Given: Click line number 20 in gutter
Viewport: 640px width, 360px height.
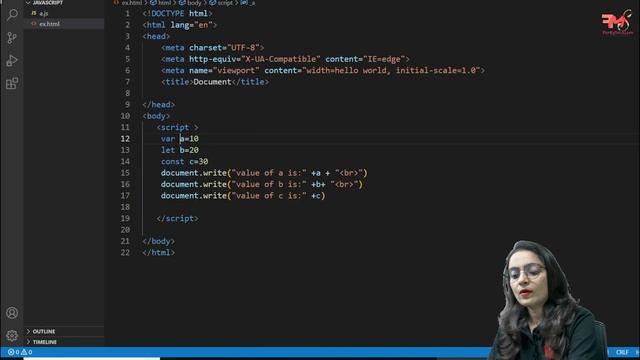Looking at the screenshot, I should [125, 230].
